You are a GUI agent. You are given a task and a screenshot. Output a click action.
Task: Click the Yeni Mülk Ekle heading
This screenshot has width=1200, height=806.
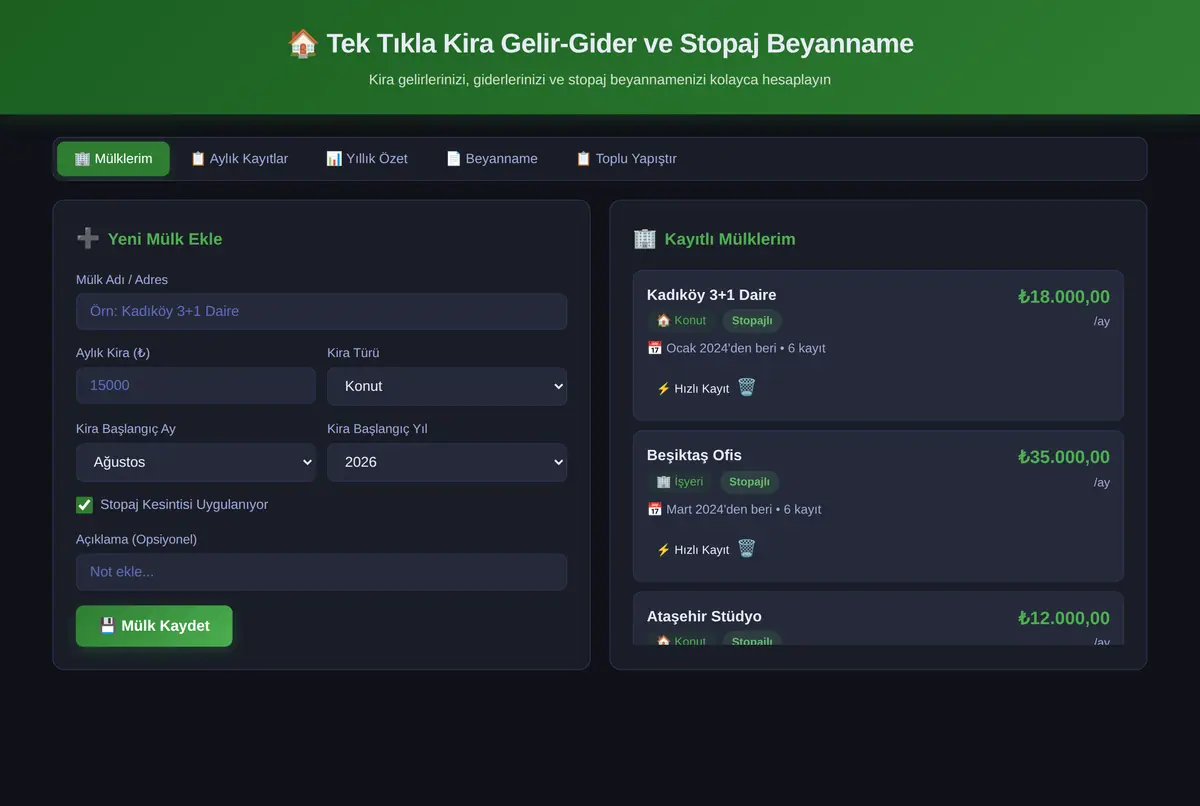point(165,239)
